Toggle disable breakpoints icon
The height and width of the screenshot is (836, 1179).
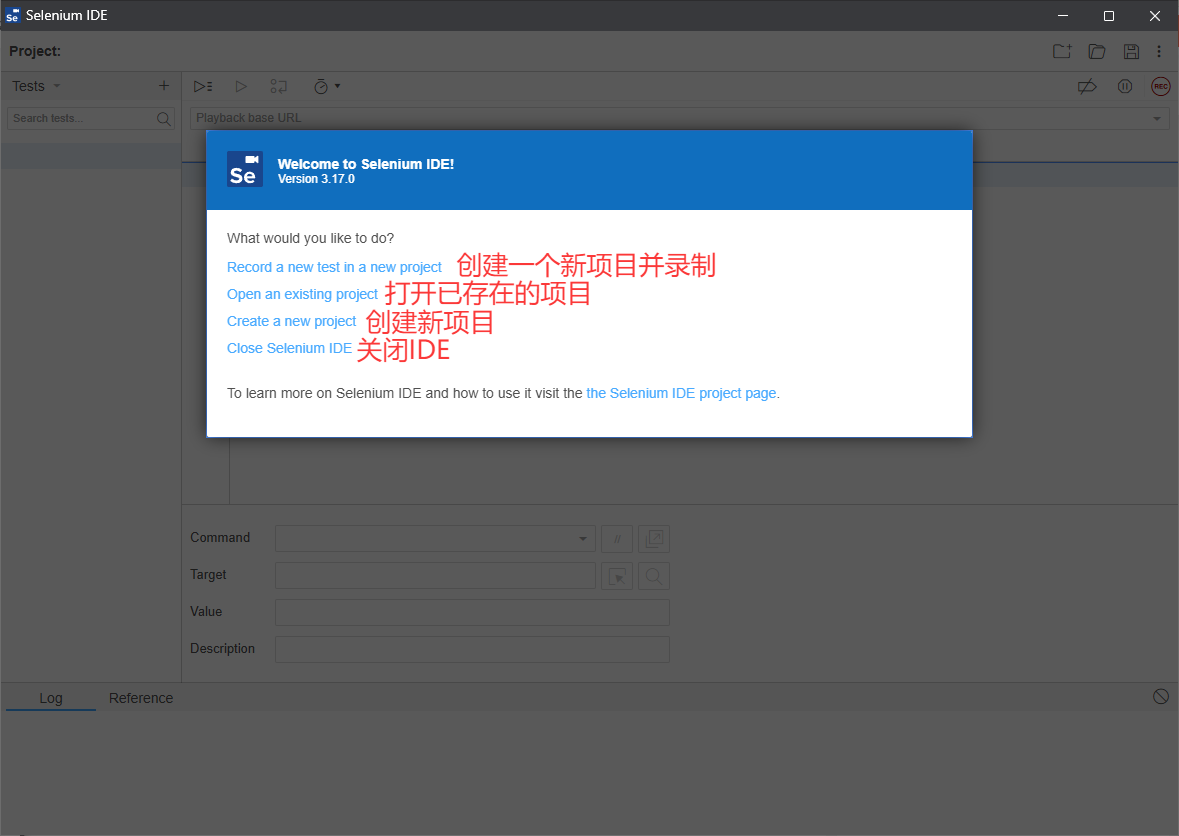1087,86
